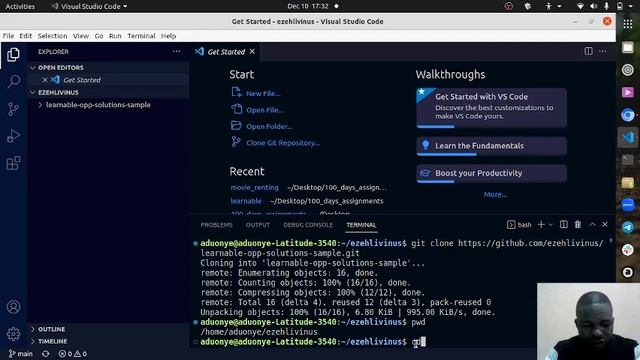
Task: Close Get Started in Open Editors list
Action: point(45,80)
